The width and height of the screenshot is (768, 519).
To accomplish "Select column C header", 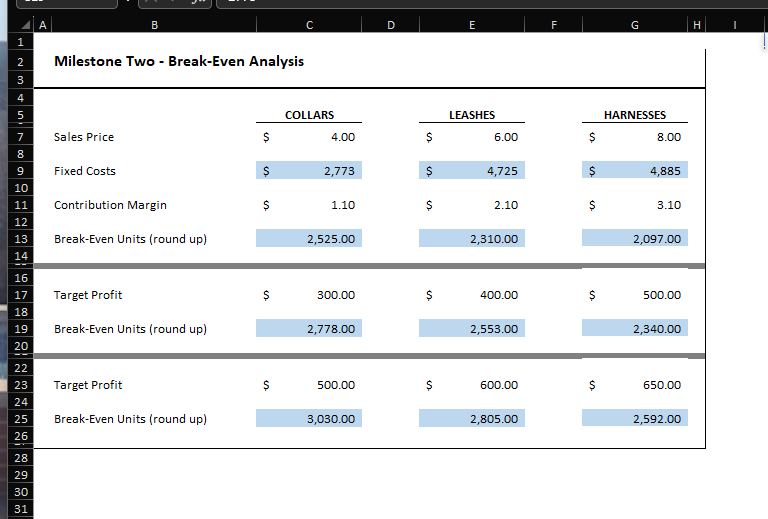I will coord(309,25).
